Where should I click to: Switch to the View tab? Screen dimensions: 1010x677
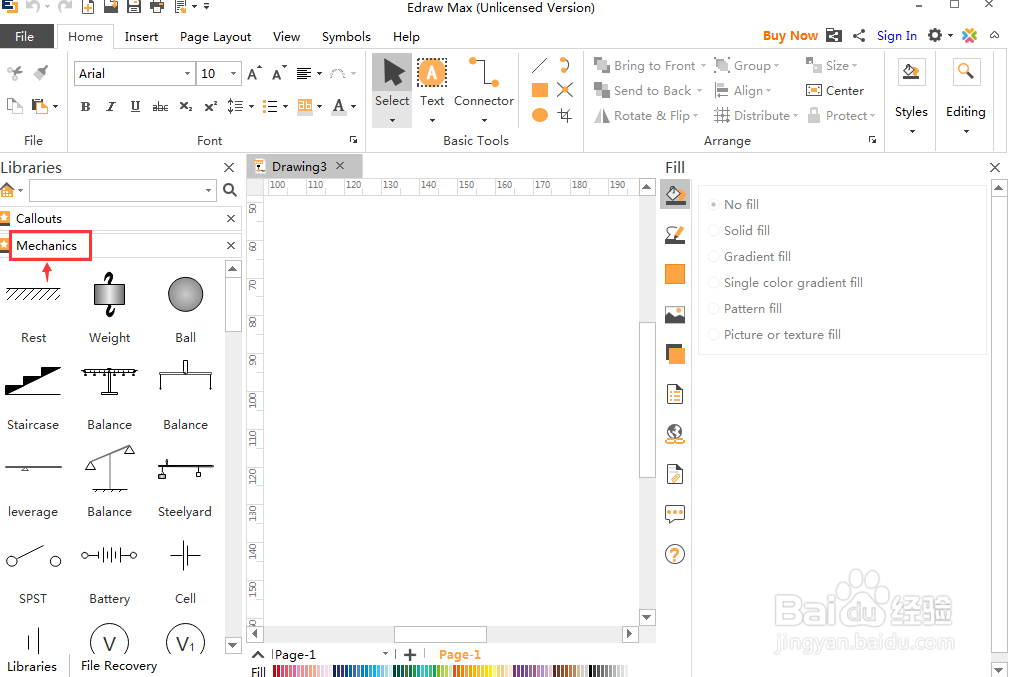pos(286,37)
